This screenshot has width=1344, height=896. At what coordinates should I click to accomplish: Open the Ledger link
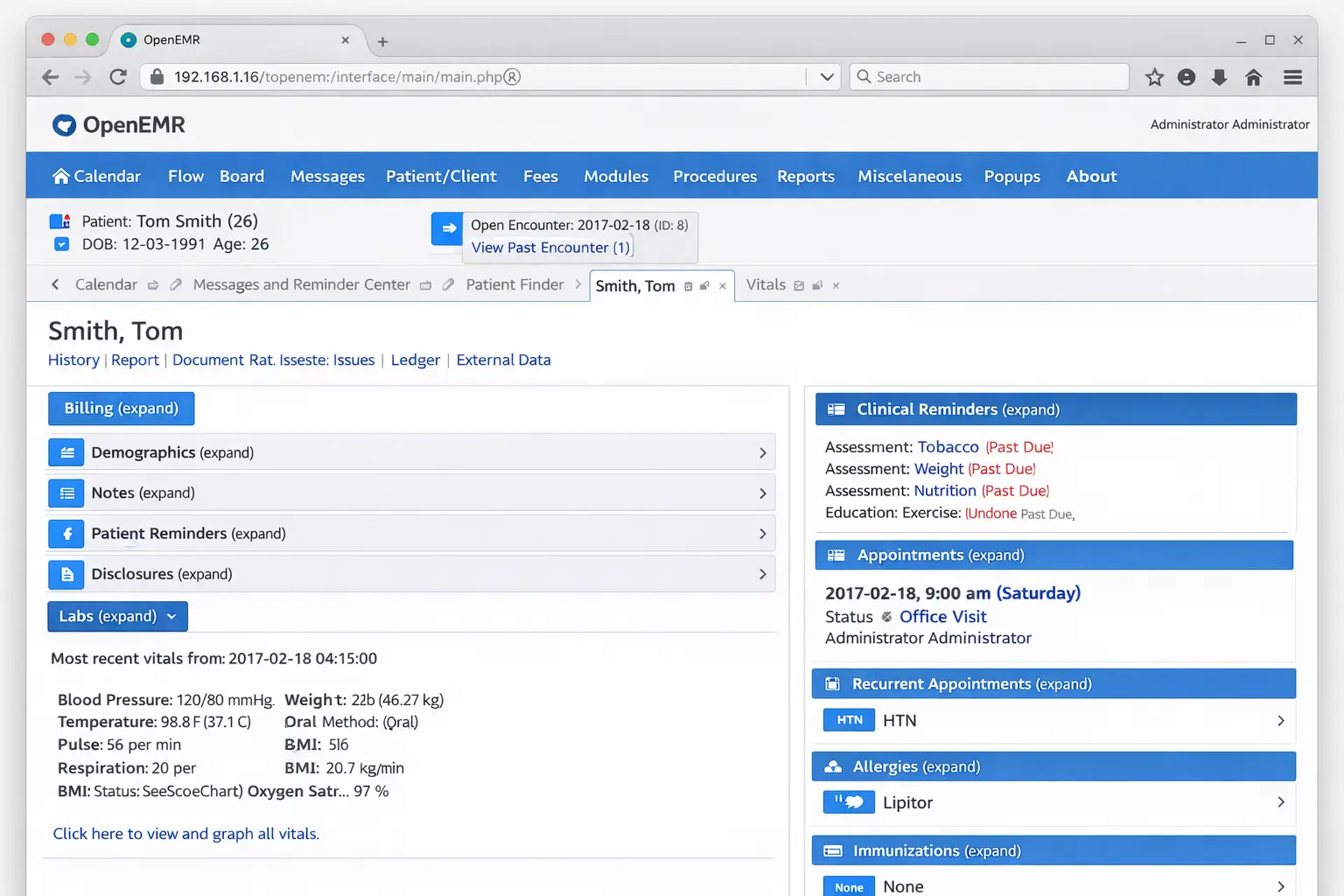(416, 360)
